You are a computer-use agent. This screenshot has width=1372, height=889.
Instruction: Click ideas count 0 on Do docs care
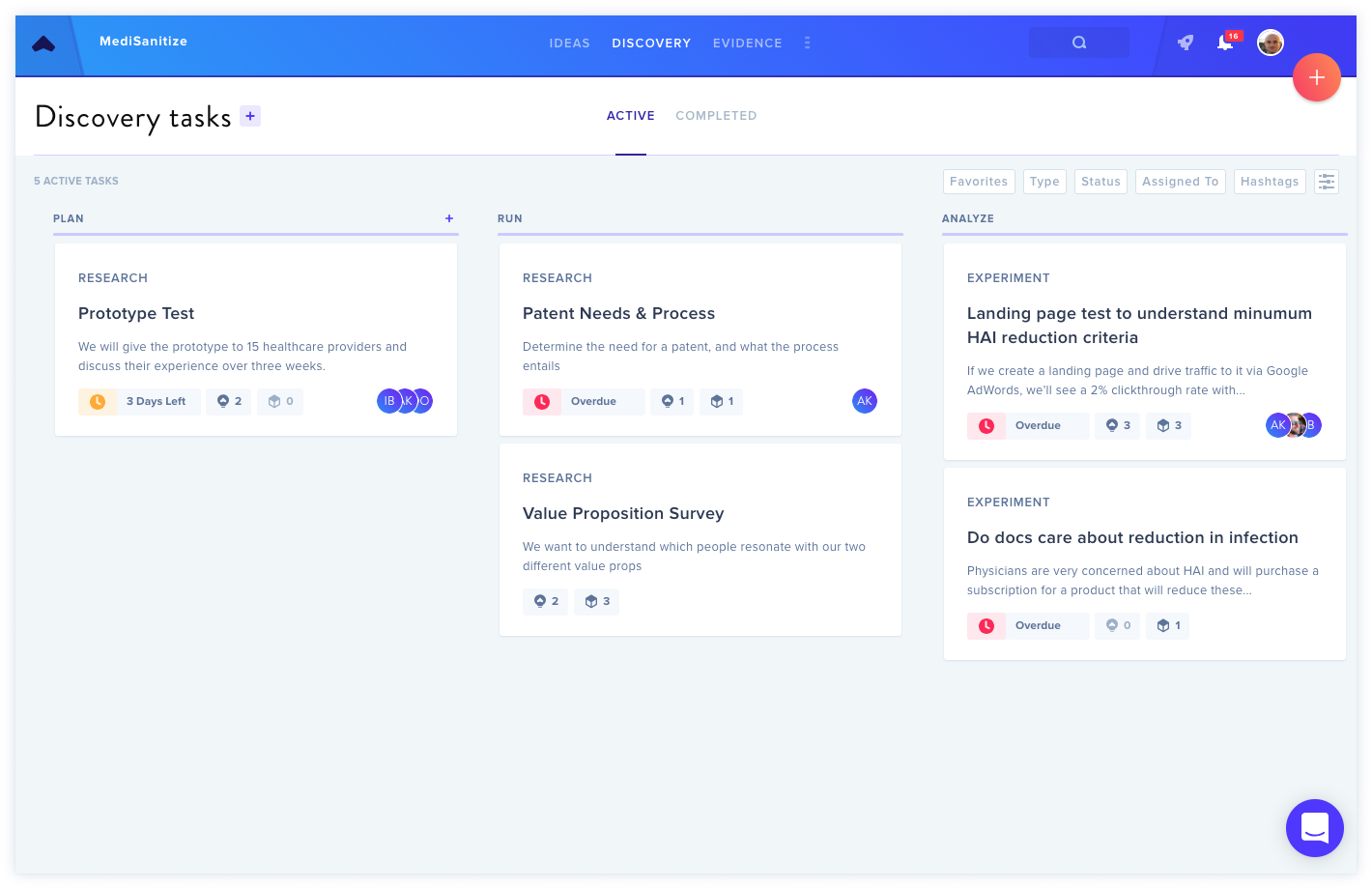coord(1118,625)
